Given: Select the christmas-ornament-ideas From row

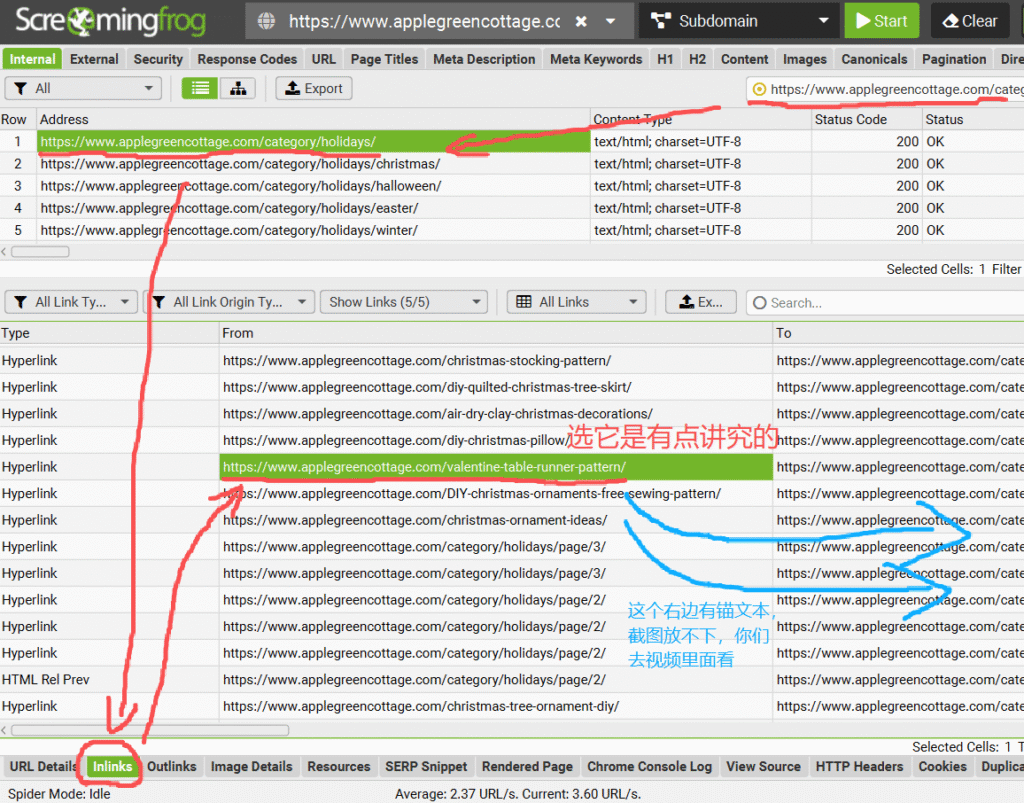Looking at the screenshot, I should (x=496, y=520).
